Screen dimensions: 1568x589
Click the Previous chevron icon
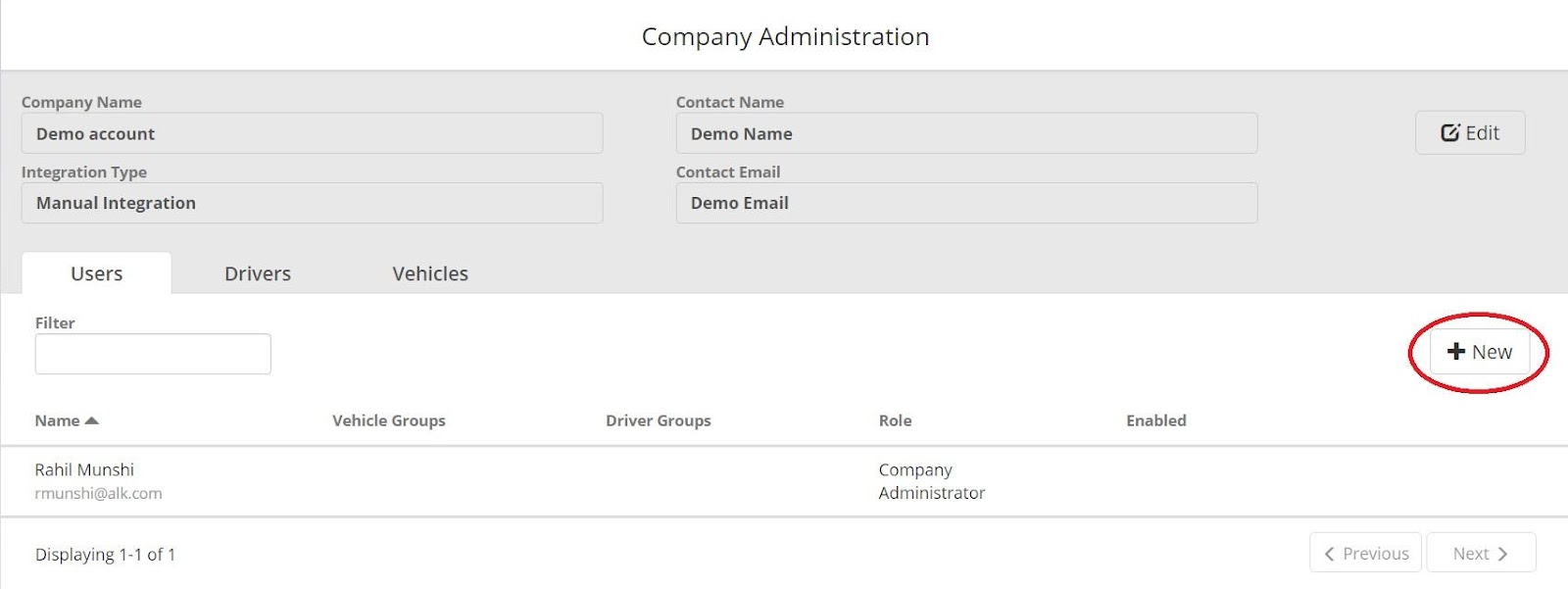pos(1330,554)
